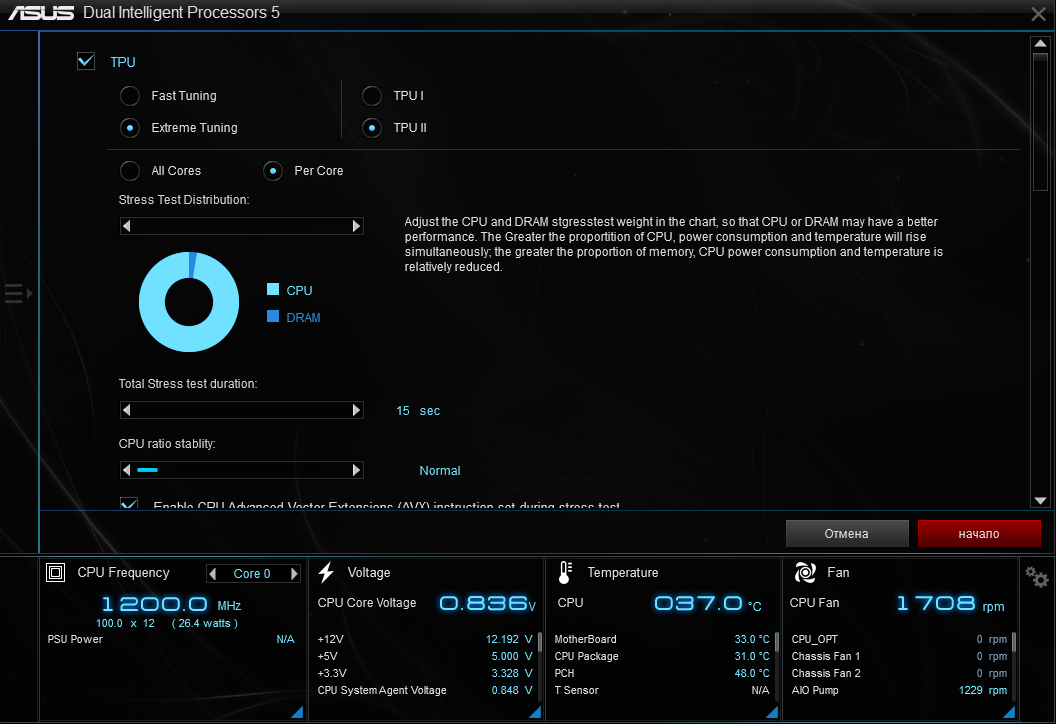Click the Voltage panel scrollbar

[540, 643]
